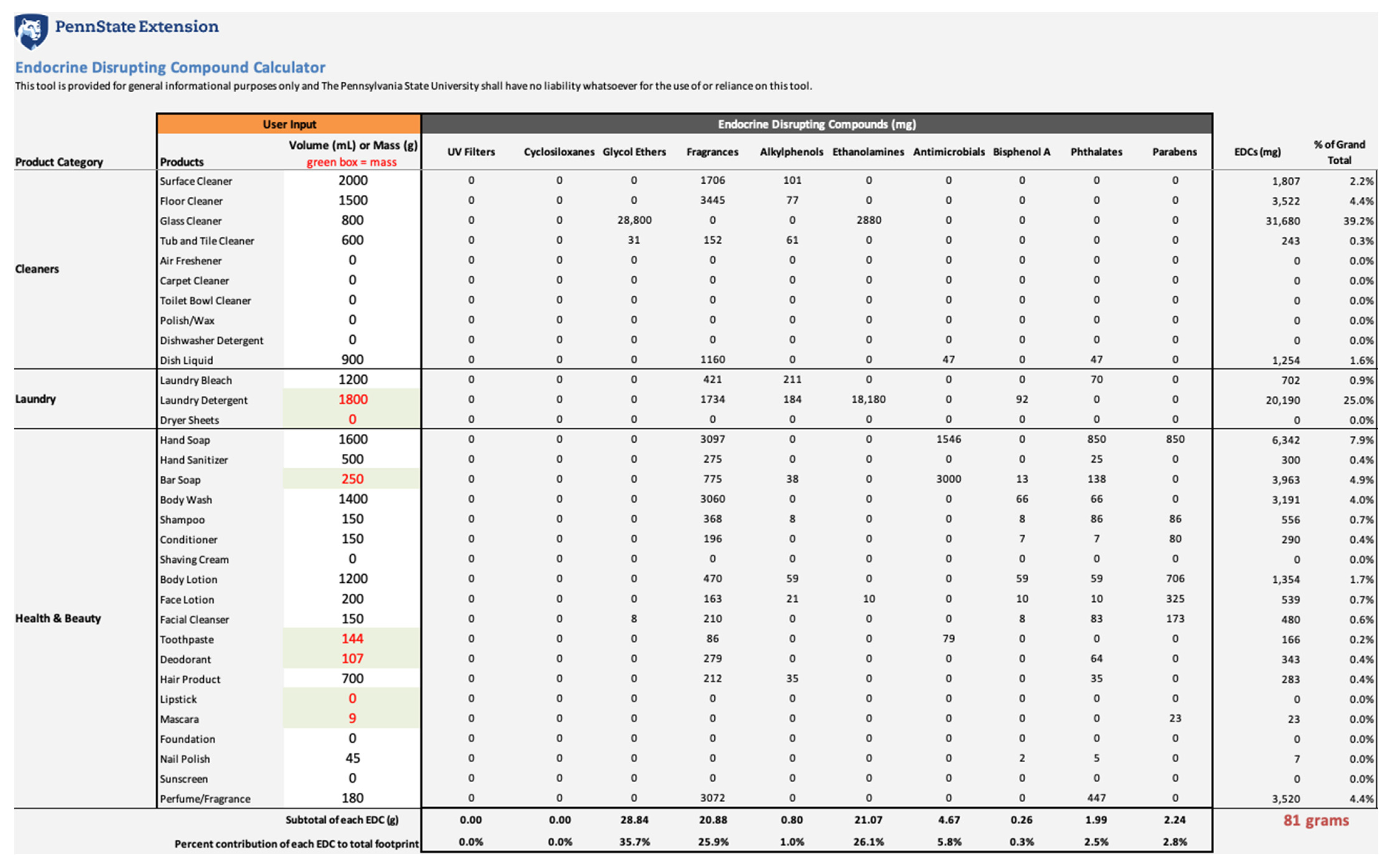Click the Deodorant mass input cell

point(353,659)
